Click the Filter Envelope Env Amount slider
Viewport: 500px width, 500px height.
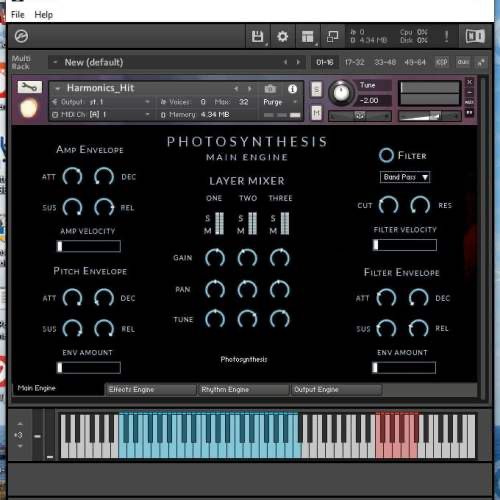coord(404,367)
